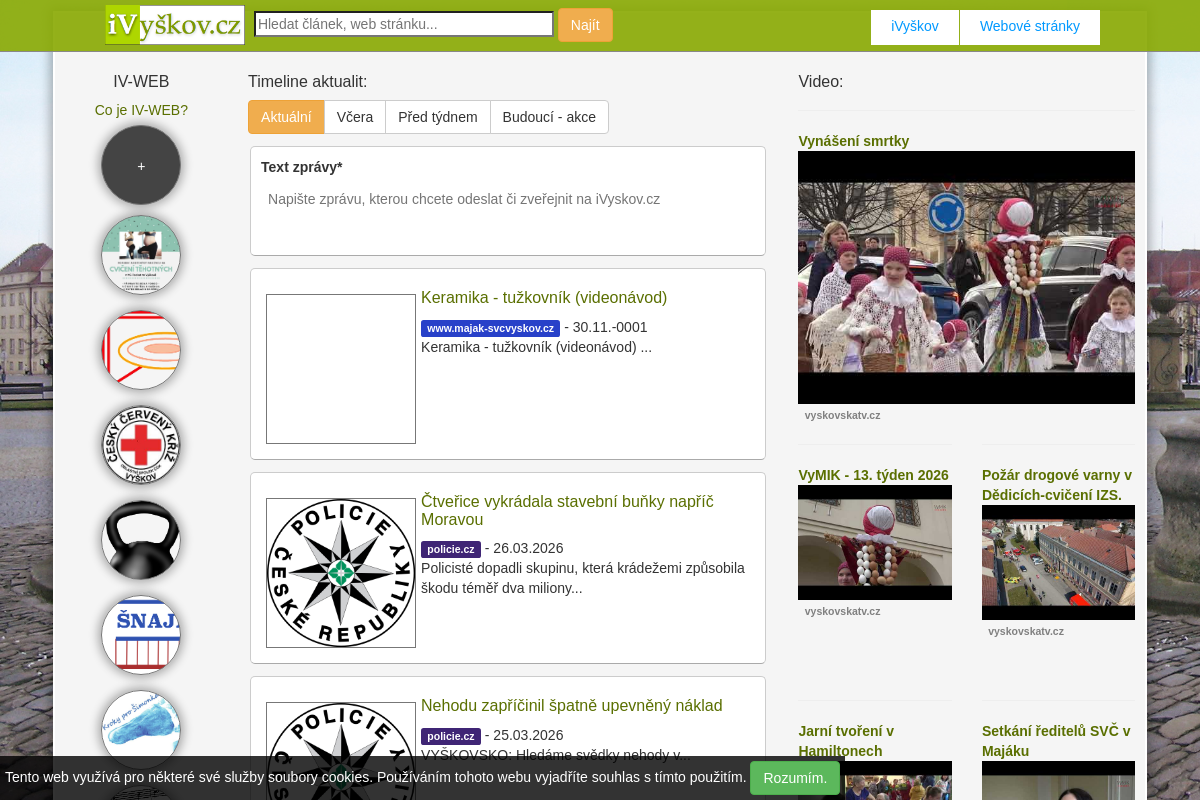Click the 'Keramika - tužkovník (videonávod) ...' summary text
Screen dimensions: 1200x800
pyautogui.click(x=536, y=347)
